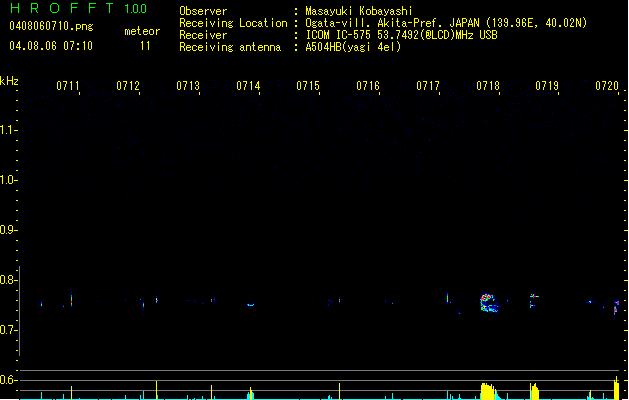Viewport: 629px width, 400px height.
Task: Click the 0715 time marker
Action: (x=308, y=86)
